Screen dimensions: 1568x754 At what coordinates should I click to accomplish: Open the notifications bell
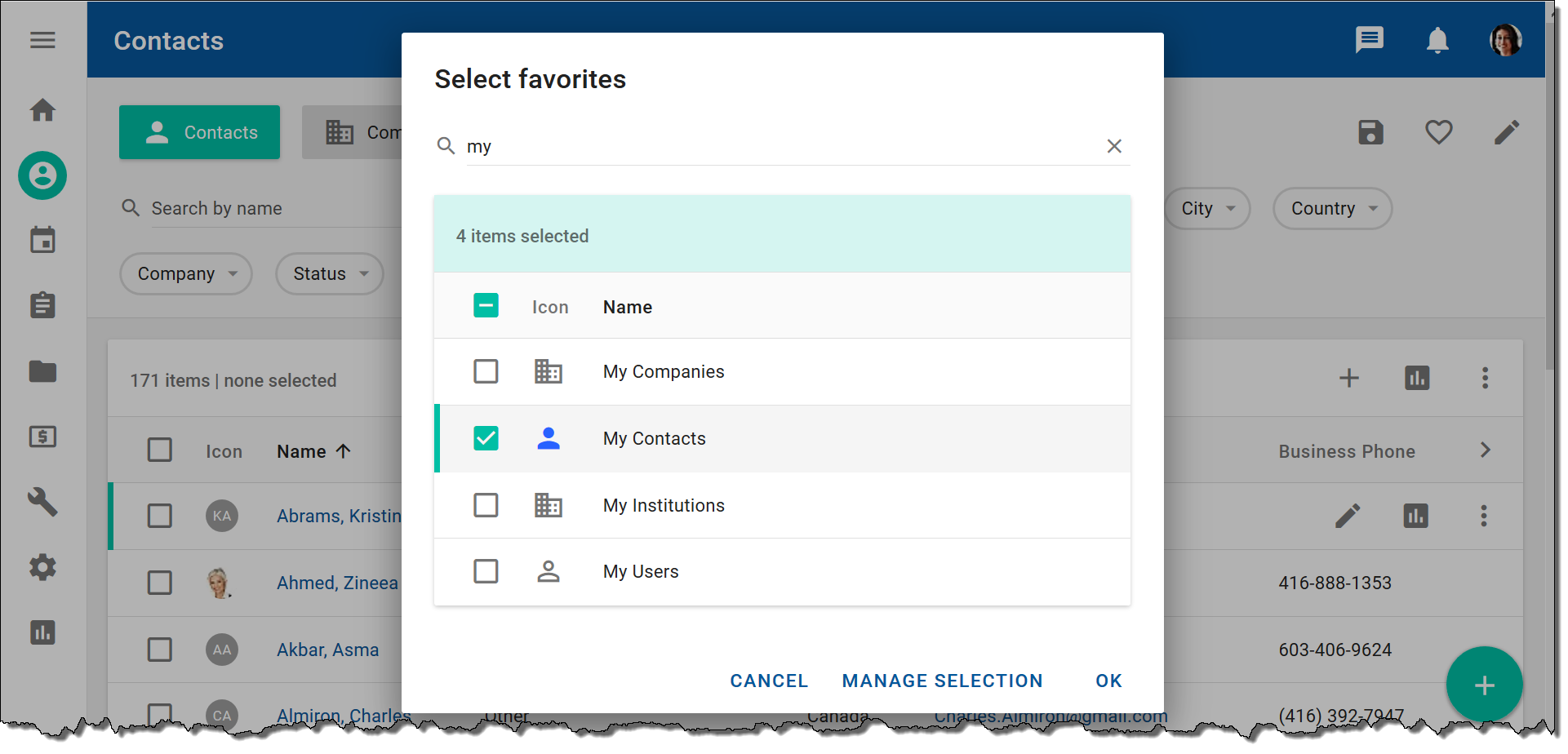[x=1437, y=40]
